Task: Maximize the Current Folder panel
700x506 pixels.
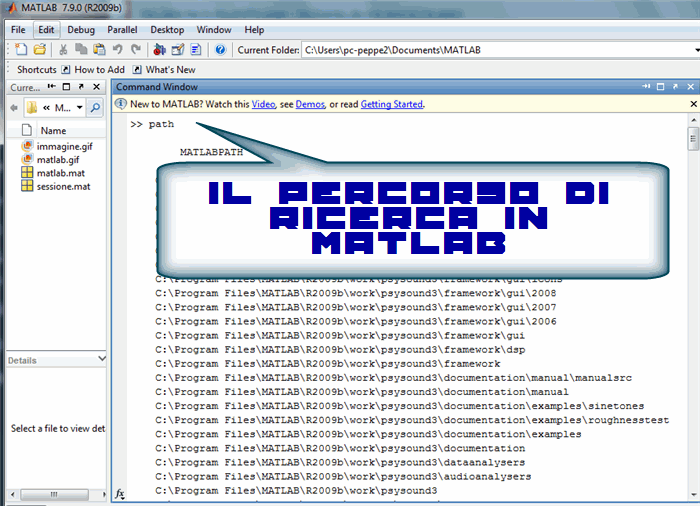Action: point(67,87)
